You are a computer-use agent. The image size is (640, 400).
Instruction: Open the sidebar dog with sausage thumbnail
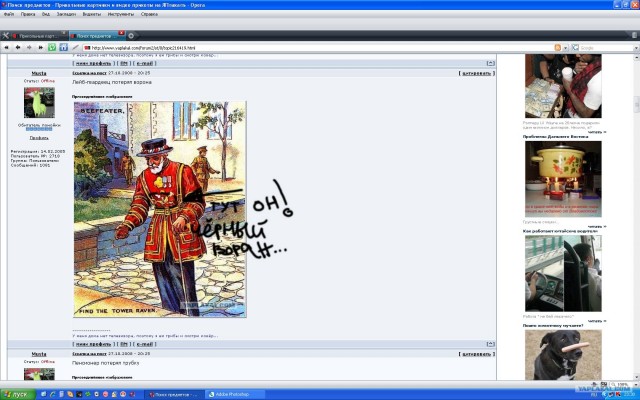[563, 355]
